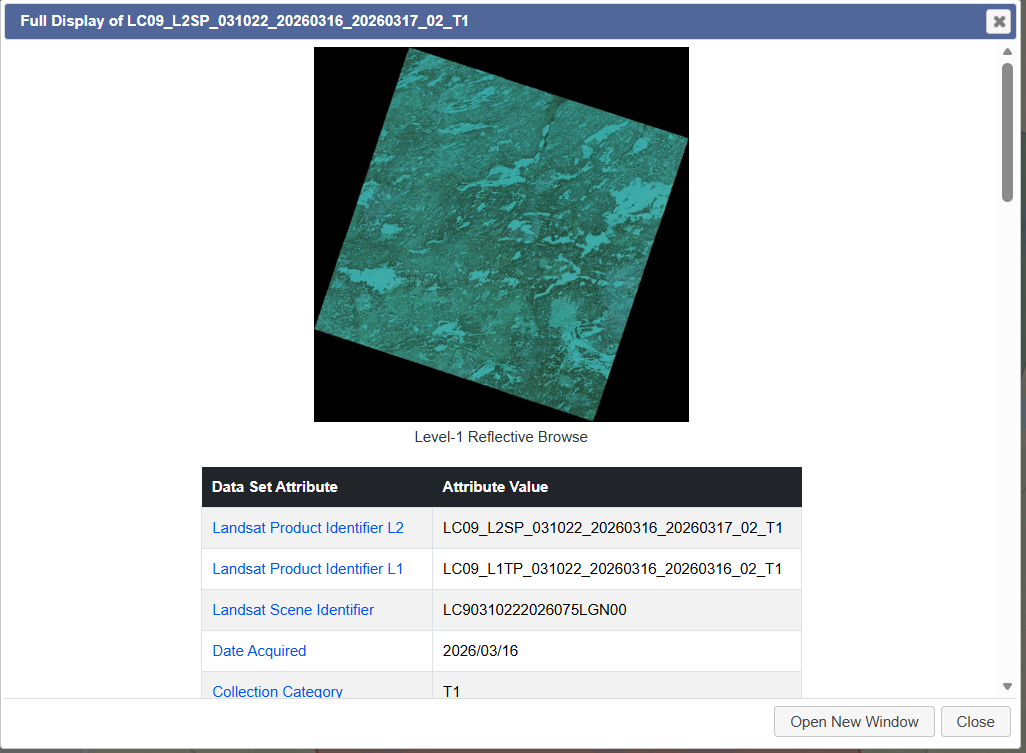The width and height of the screenshot is (1026, 753).
Task: Click the T1 collection category value
Action: point(451,692)
